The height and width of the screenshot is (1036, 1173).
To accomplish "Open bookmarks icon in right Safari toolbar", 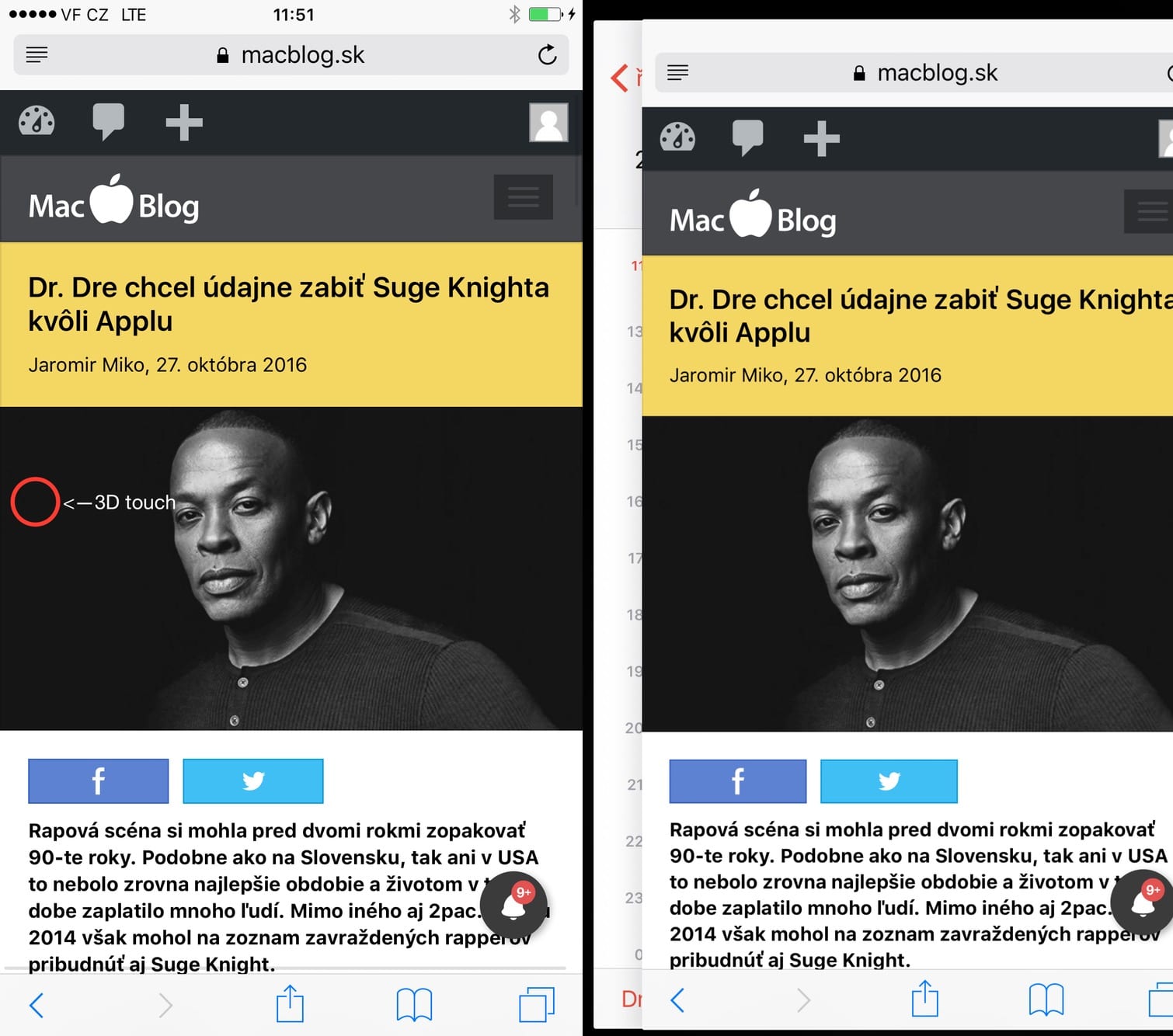I will click(x=1046, y=1000).
